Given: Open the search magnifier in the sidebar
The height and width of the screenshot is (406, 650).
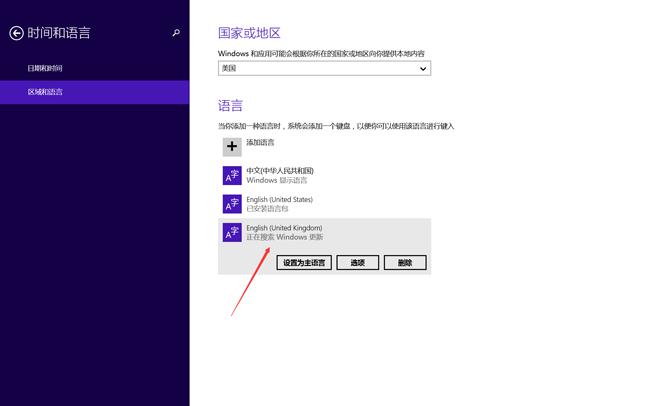Looking at the screenshot, I should point(176,33).
